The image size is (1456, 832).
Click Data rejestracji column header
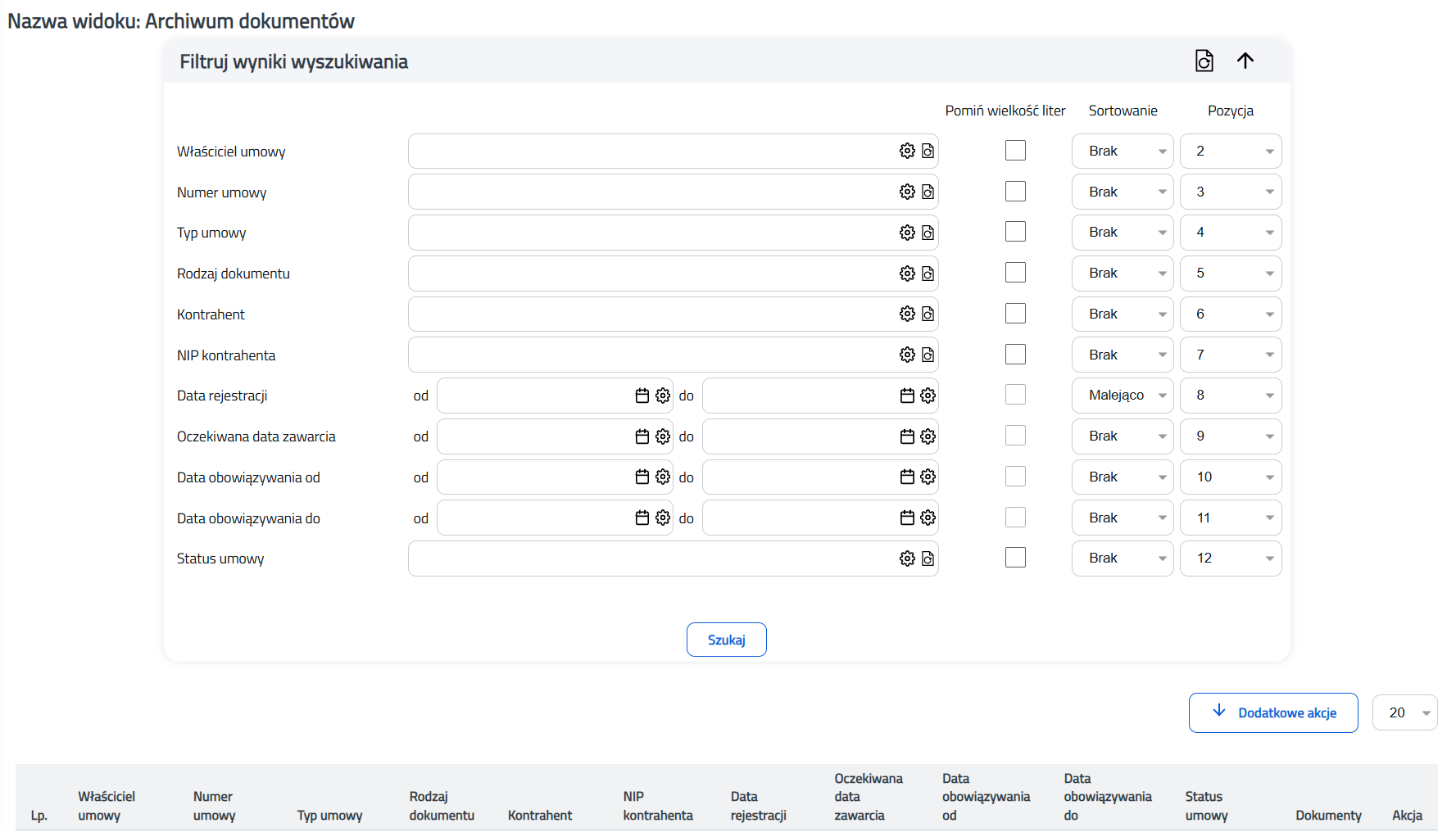click(758, 806)
